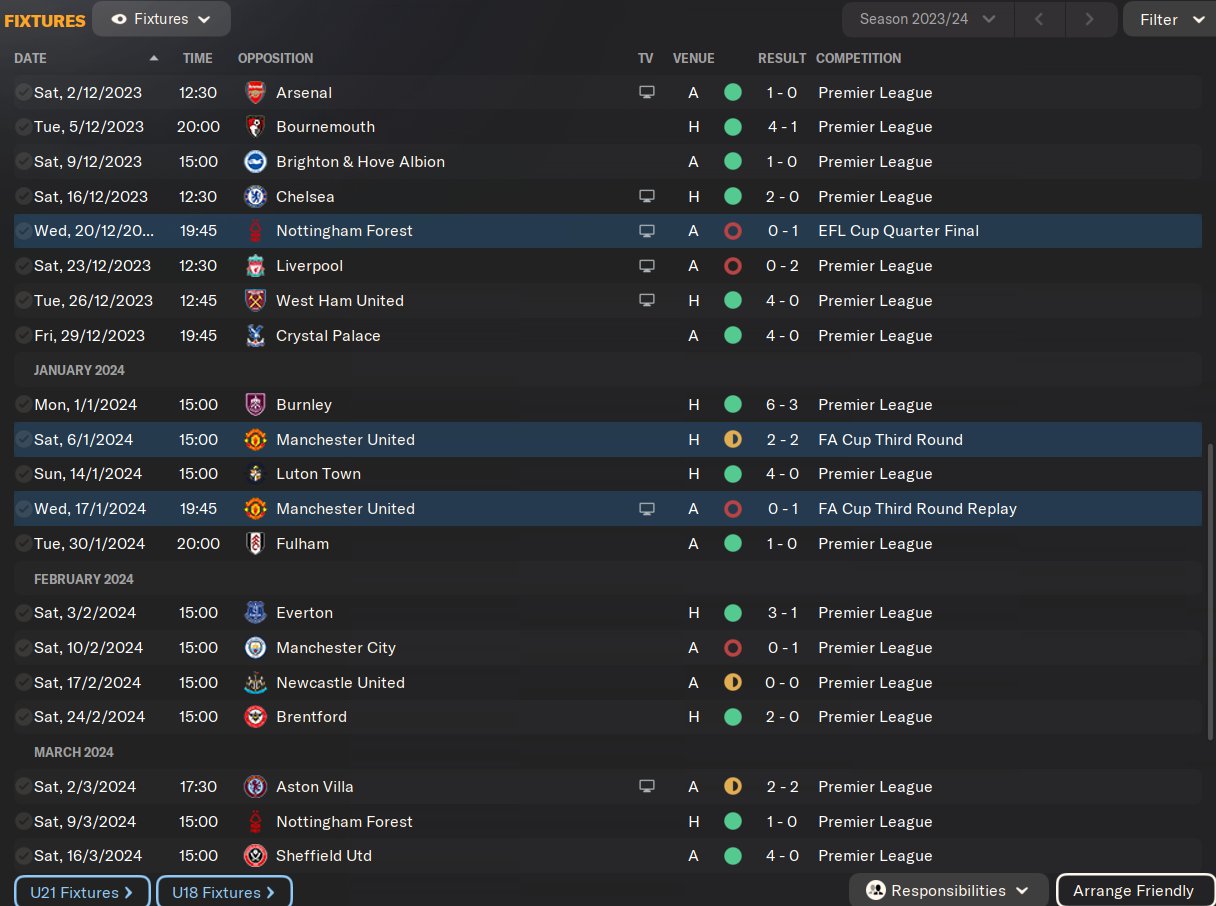Click the Arsenal club badge icon

(255, 92)
